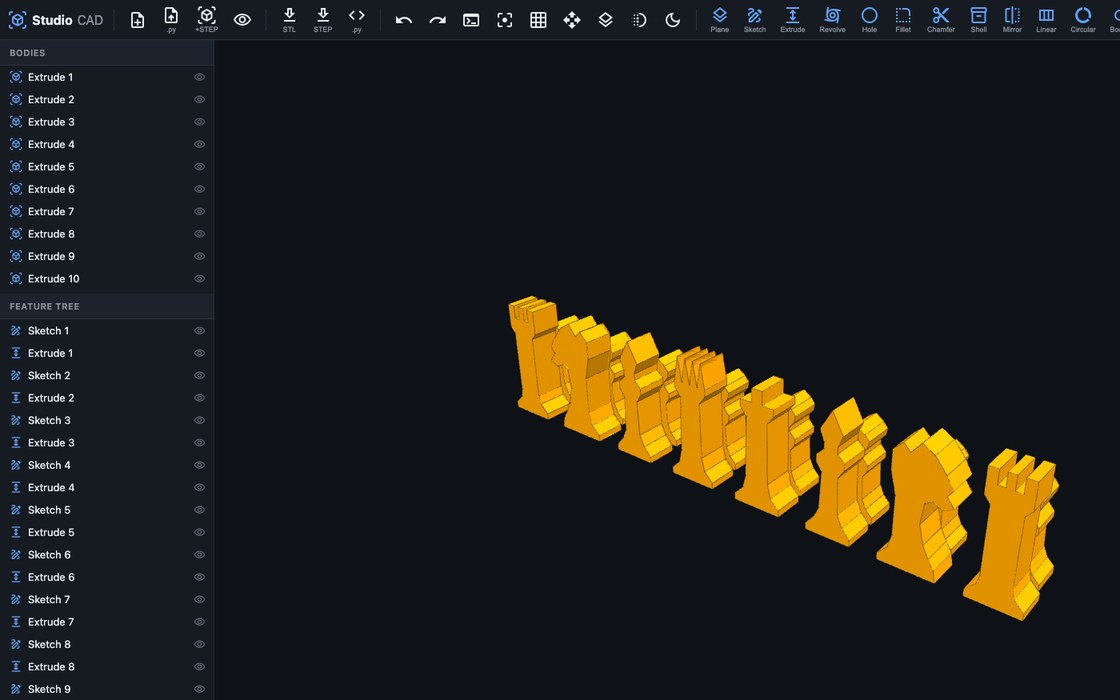Open the terminal console icon
This screenshot has width=1120, height=700.
tap(471, 20)
